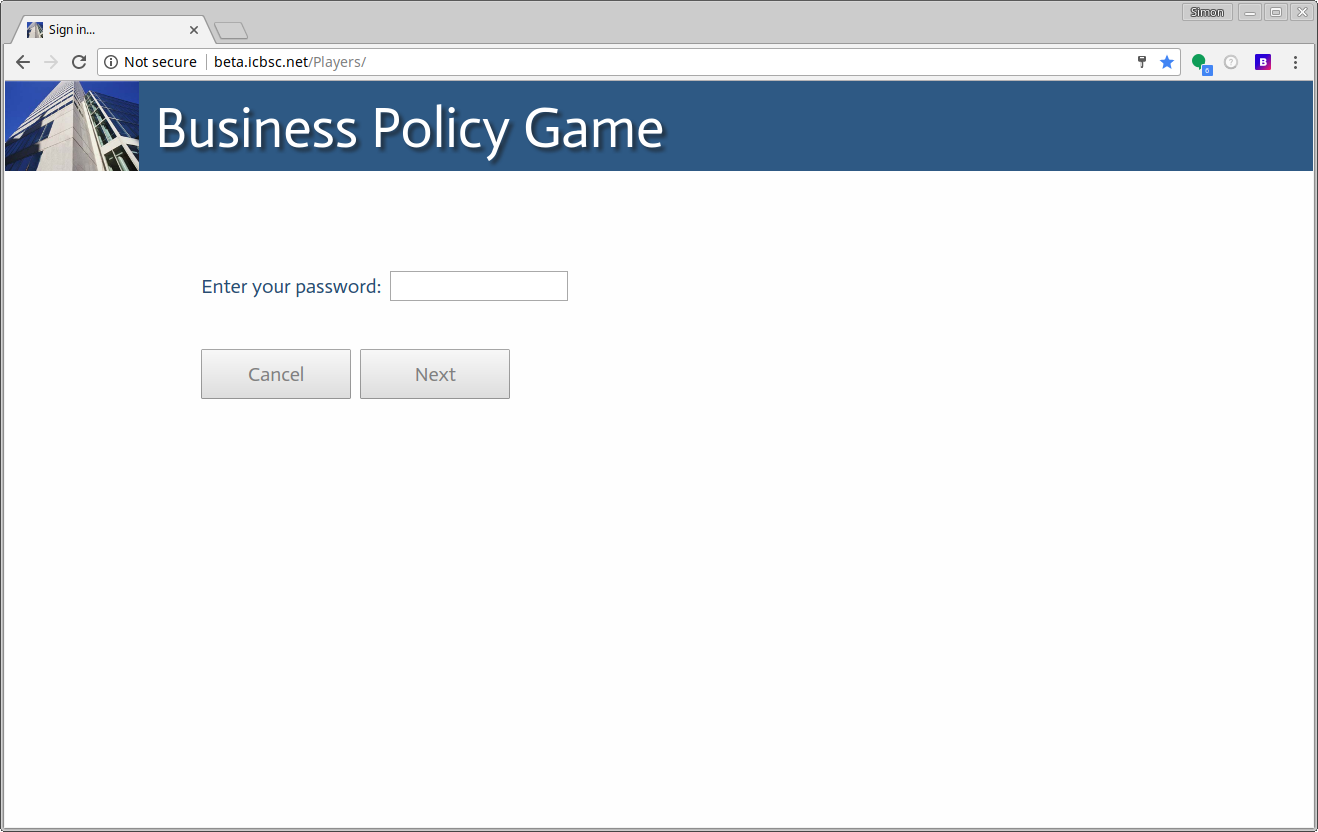View site info via Not secure icon
1318x832 pixels.
click(x=111, y=62)
